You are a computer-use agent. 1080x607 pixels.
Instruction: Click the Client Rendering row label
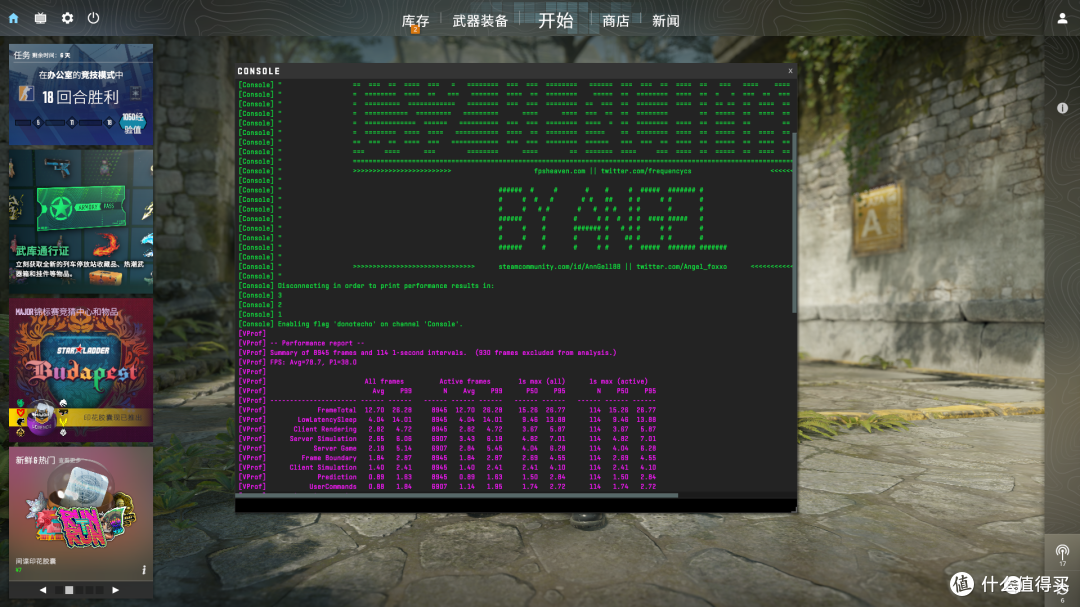tap(325, 429)
